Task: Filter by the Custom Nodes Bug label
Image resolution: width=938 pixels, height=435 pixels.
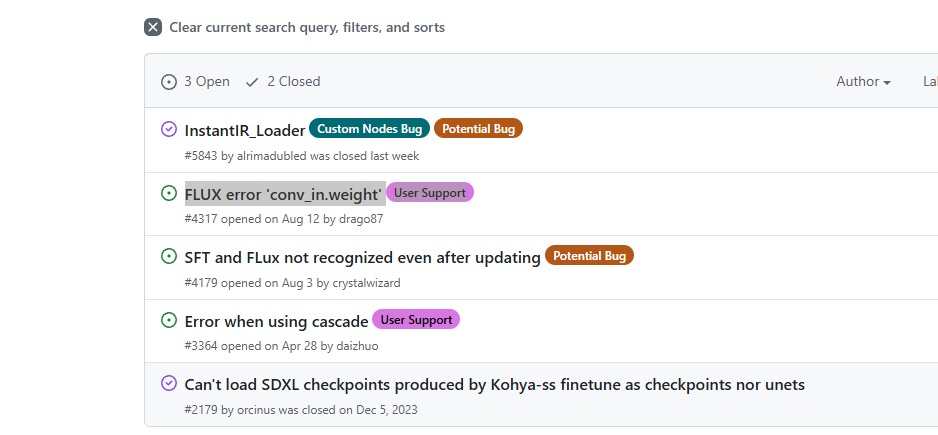Action: click(x=369, y=129)
